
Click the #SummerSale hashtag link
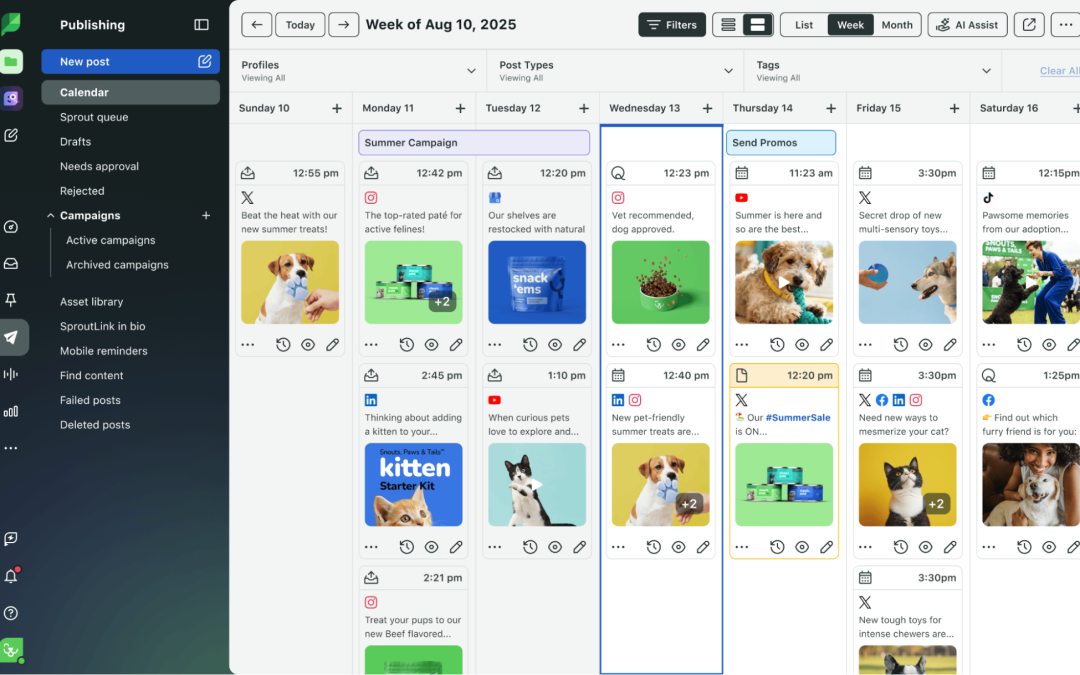tap(798, 417)
